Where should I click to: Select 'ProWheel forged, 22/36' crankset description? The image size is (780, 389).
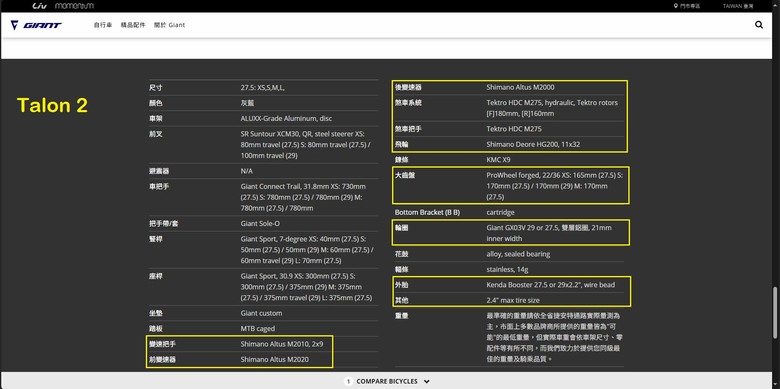[x=555, y=186]
